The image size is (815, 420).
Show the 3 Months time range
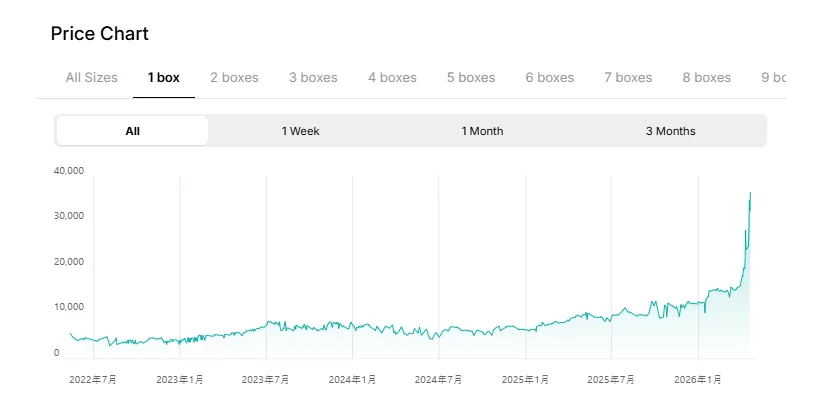(x=670, y=131)
